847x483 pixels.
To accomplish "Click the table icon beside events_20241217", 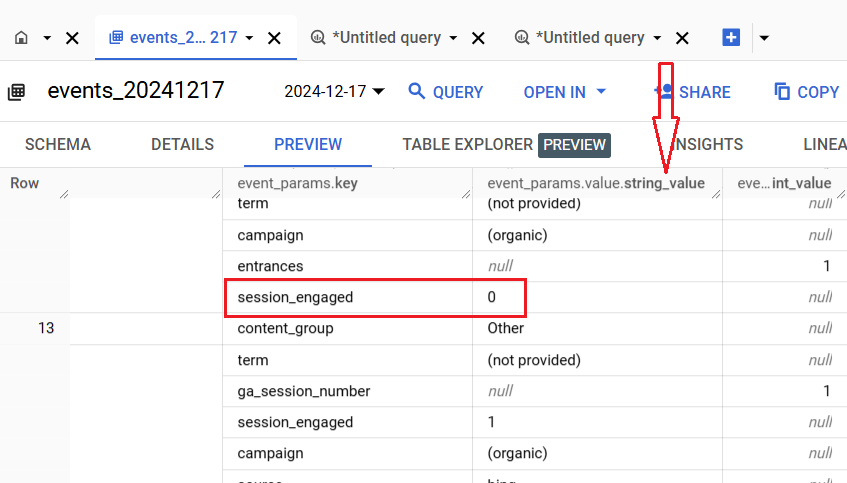I will click(x=16, y=92).
